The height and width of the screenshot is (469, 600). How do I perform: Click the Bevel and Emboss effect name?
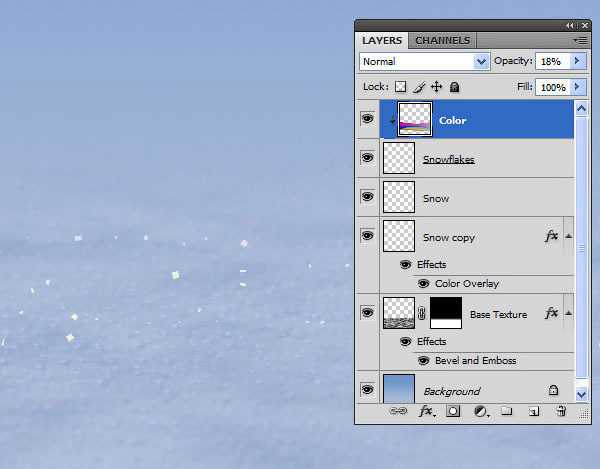[475, 360]
